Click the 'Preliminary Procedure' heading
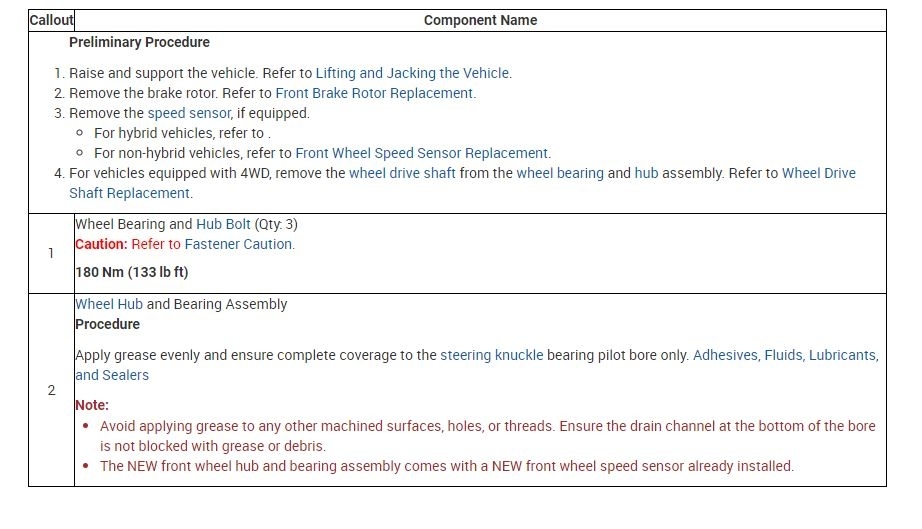 tap(139, 42)
